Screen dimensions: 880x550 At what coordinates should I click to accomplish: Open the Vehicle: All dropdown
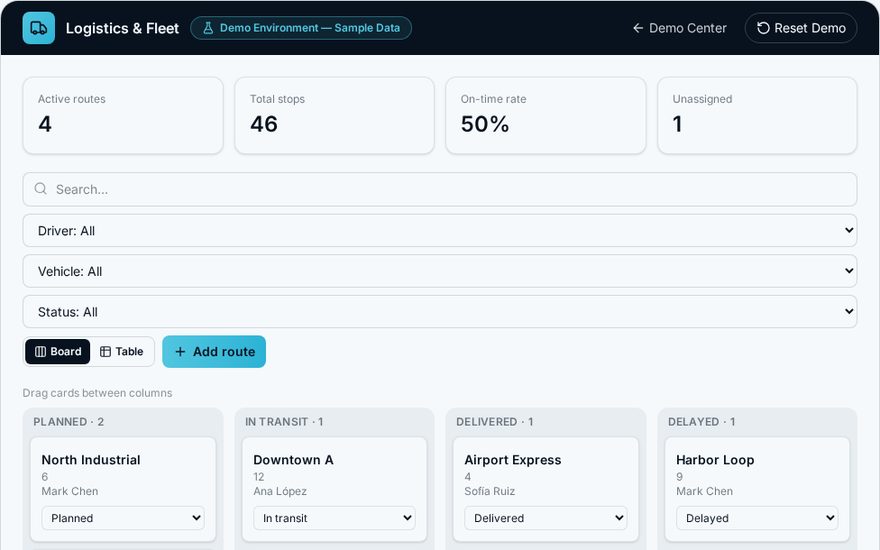tap(439, 271)
